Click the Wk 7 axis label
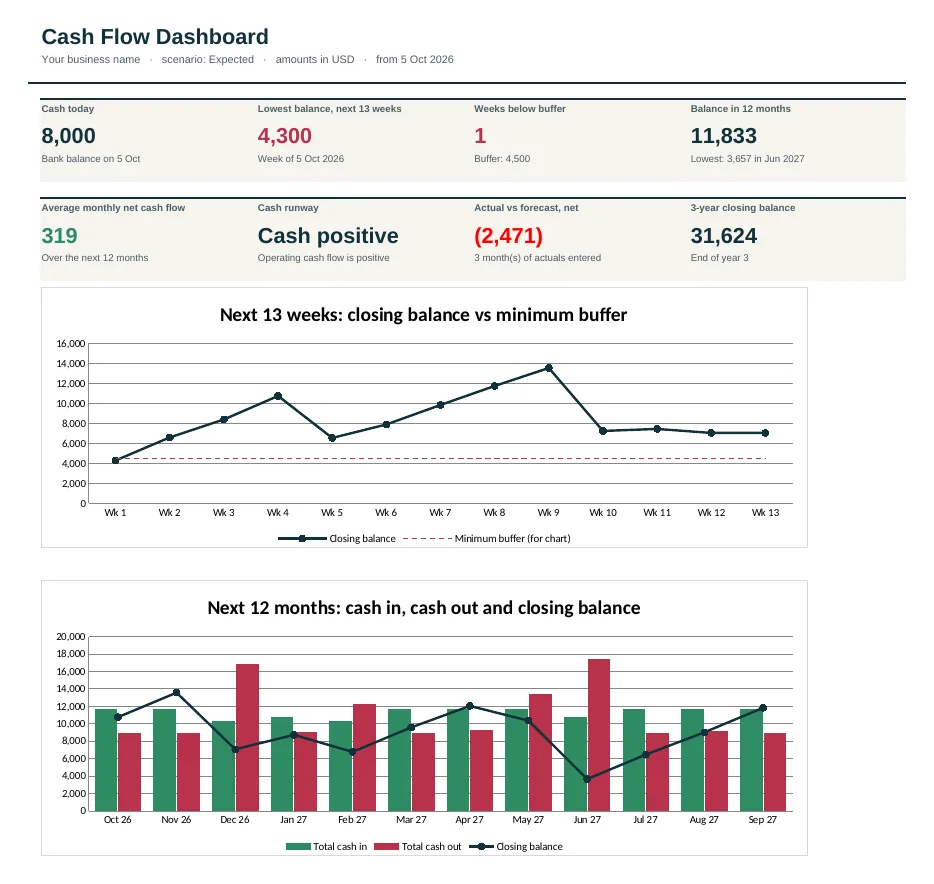This screenshot has height=884, width=934. [x=440, y=513]
